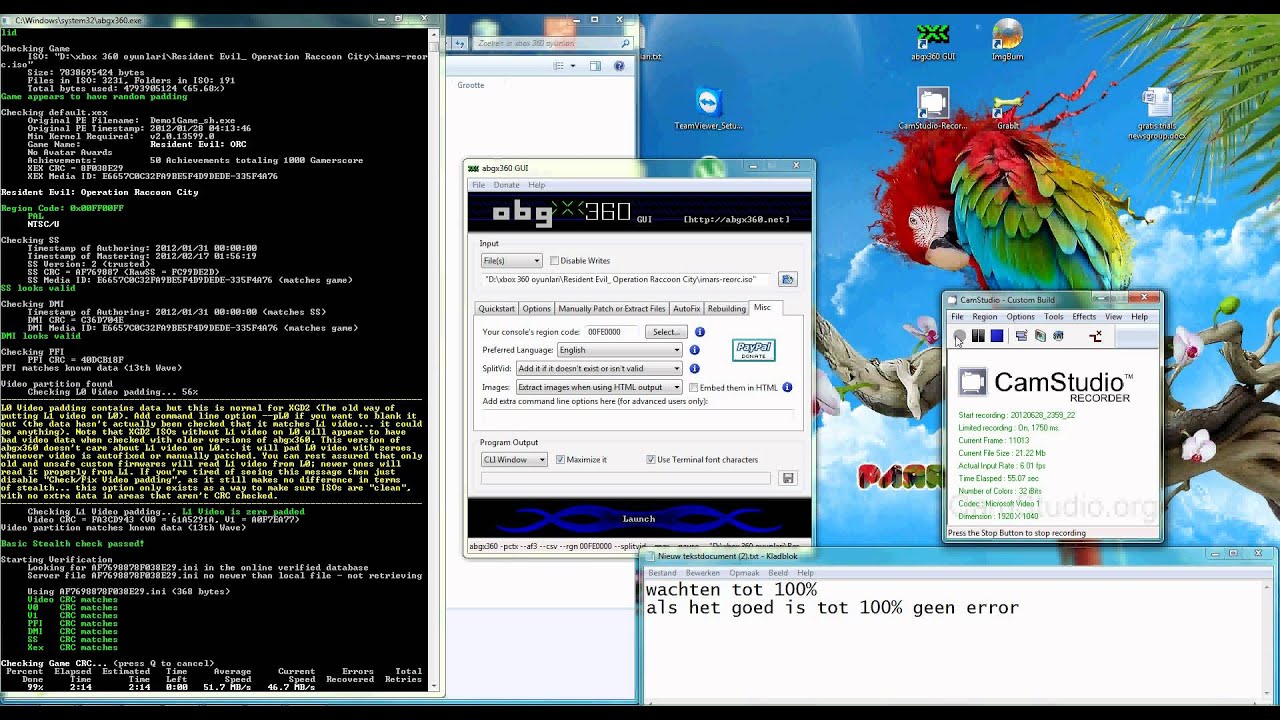Image resolution: width=1280 pixels, height=720 pixels.
Task: Click the save icon in Program Output
Action: click(x=788, y=479)
